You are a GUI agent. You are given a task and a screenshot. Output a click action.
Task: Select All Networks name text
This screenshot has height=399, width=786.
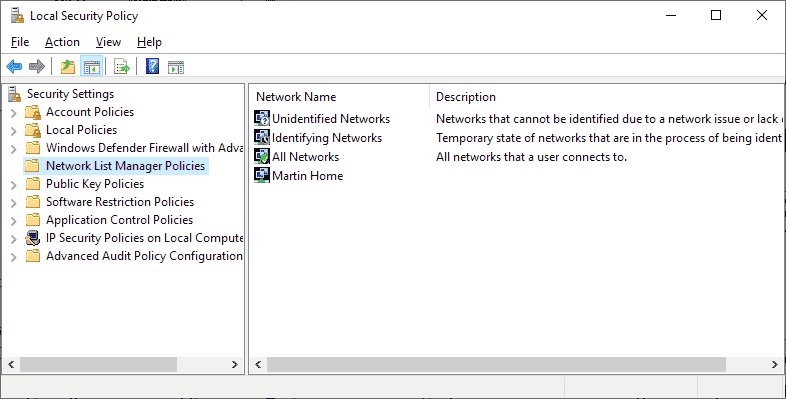pos(305,157)
